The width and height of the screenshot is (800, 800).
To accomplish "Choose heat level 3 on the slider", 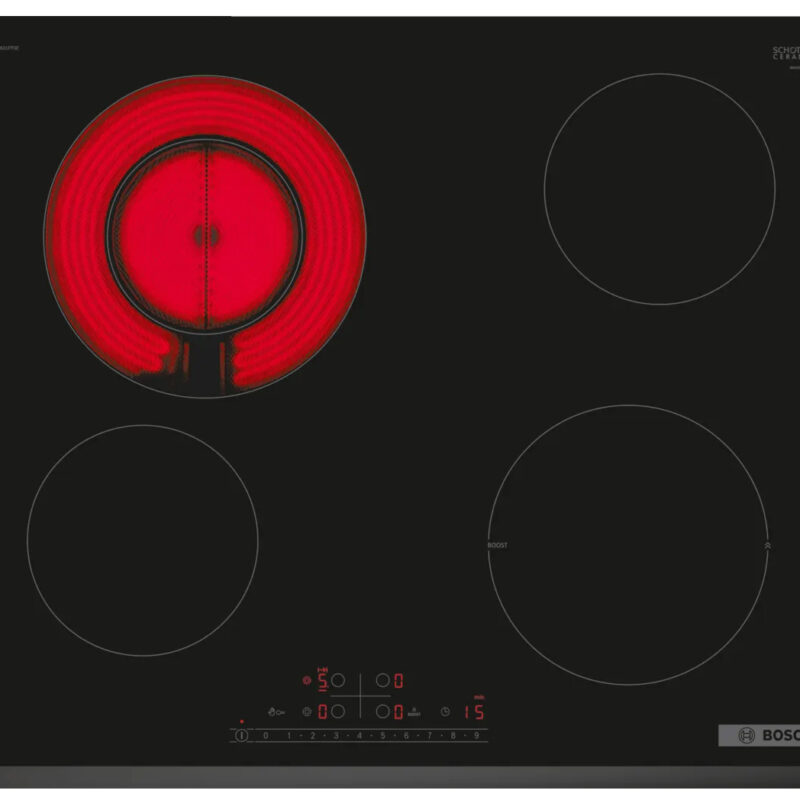I will (336, 735).
